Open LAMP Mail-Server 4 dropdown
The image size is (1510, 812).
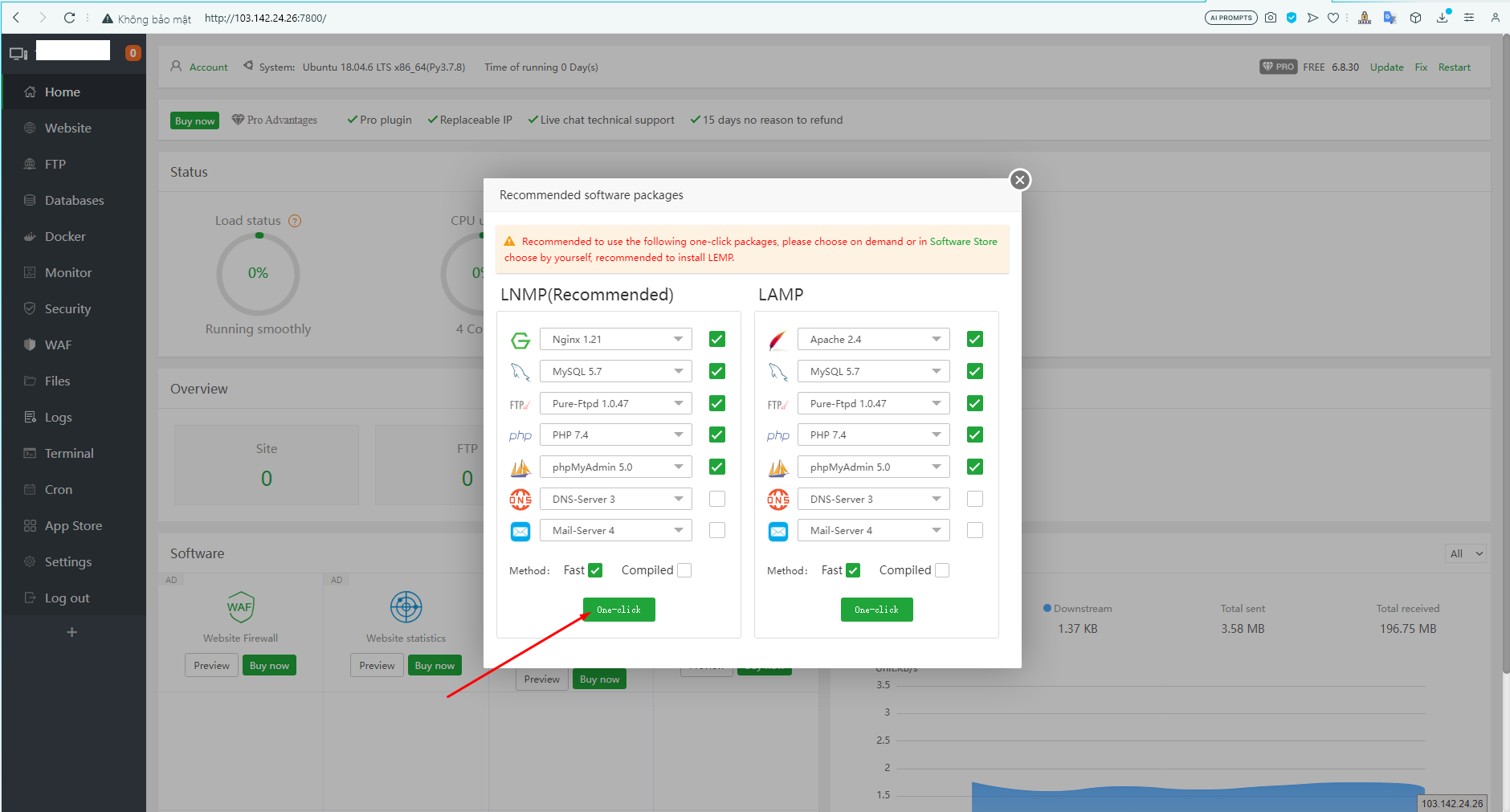click(874, 530)
